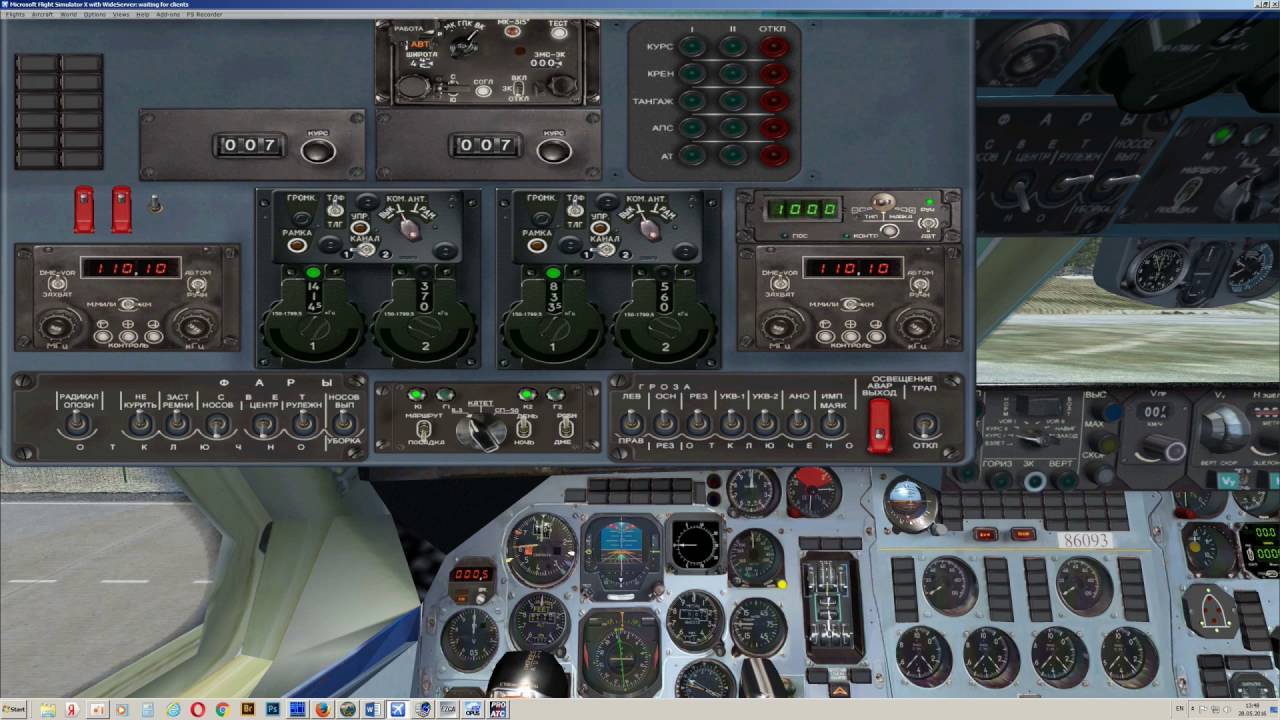1280x720 pixels.
Task: Toggle the ЗАСТ РЕМНИ switch
Action: (x=178, y=424)
